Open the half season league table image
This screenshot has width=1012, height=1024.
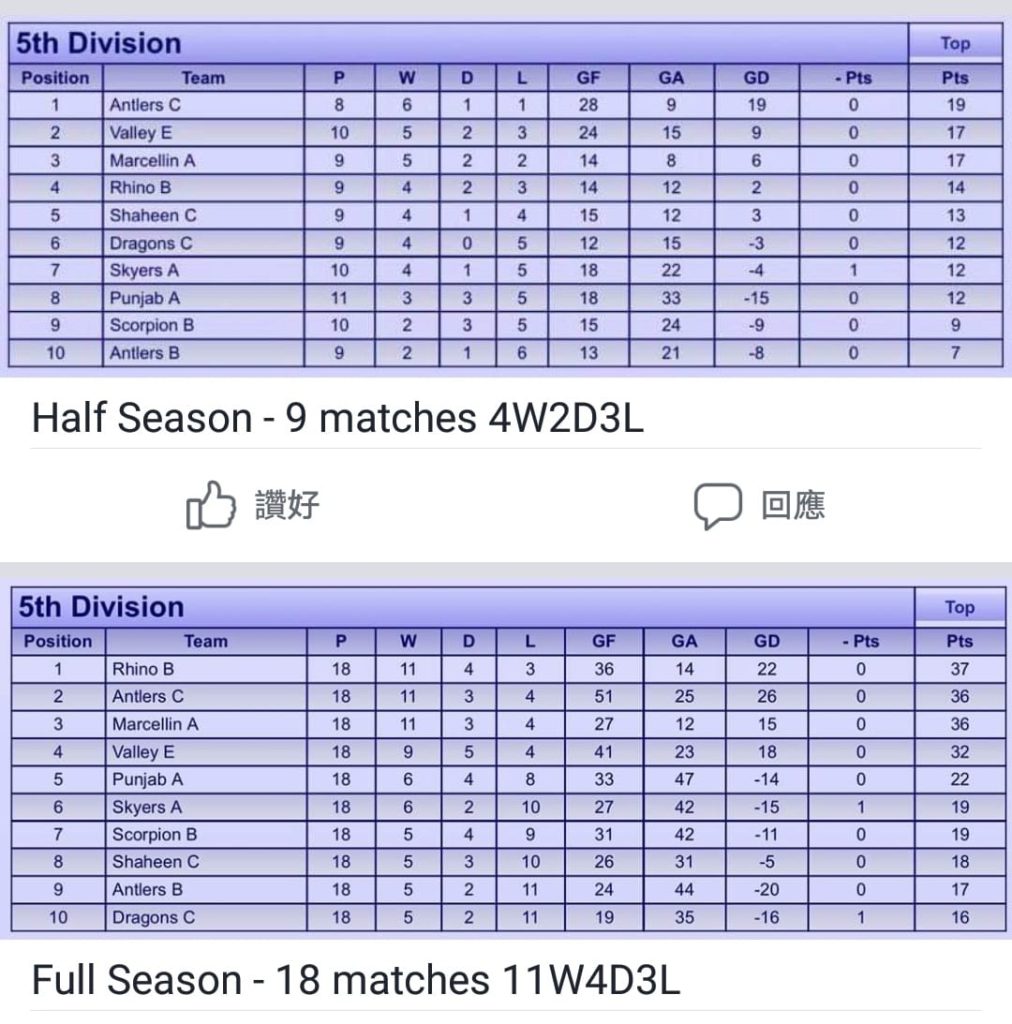(506, 195)
